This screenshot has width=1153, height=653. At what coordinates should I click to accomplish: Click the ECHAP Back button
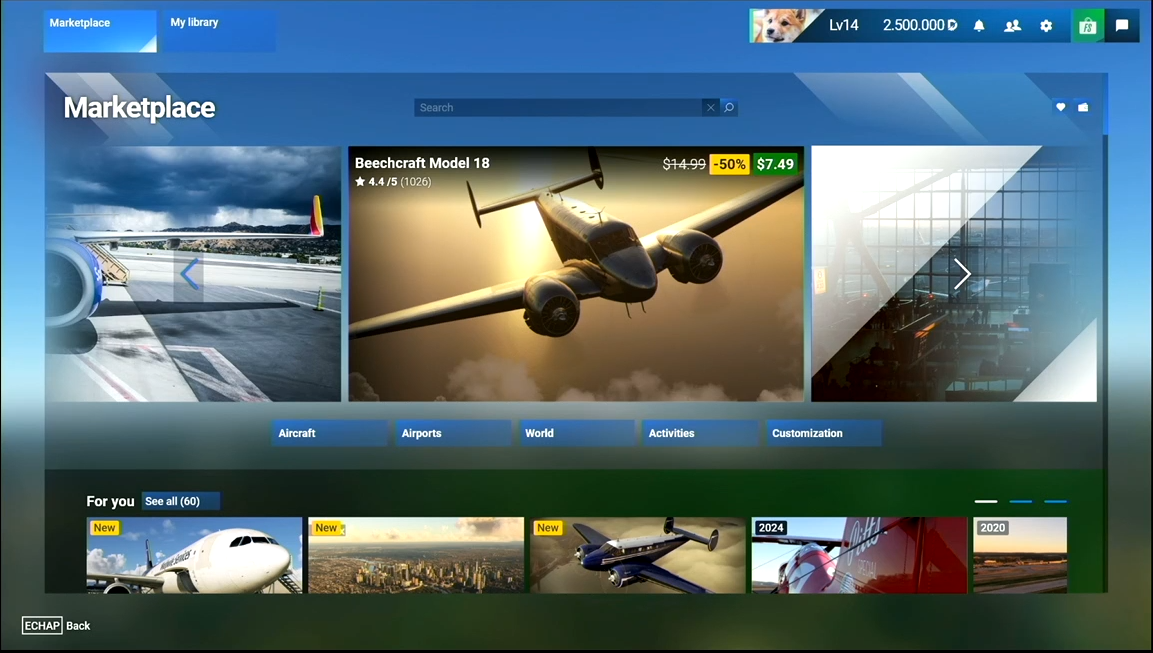(x=56, y=626)
